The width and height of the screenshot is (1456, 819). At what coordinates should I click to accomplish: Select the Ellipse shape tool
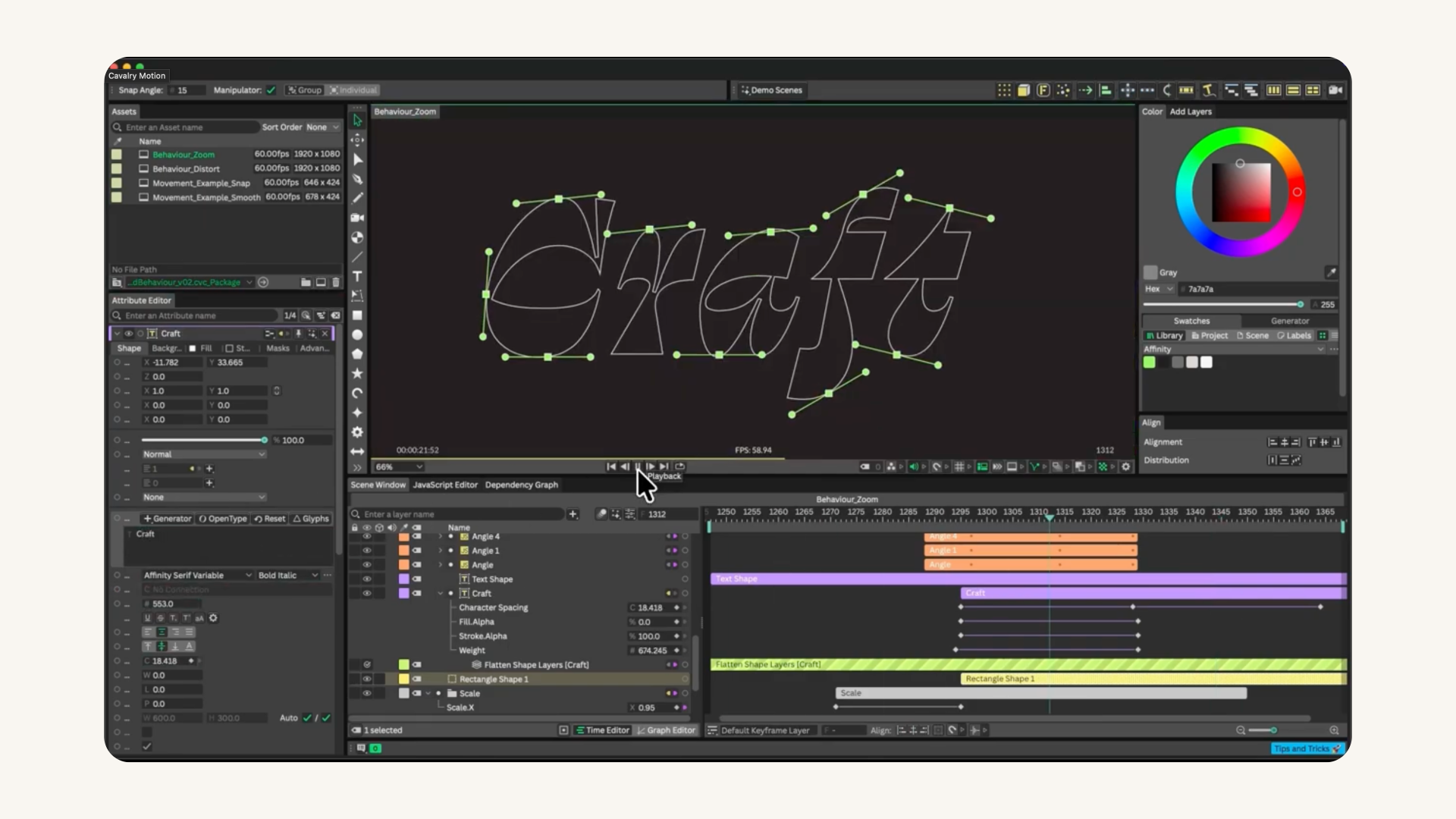[x=357, y=334]
